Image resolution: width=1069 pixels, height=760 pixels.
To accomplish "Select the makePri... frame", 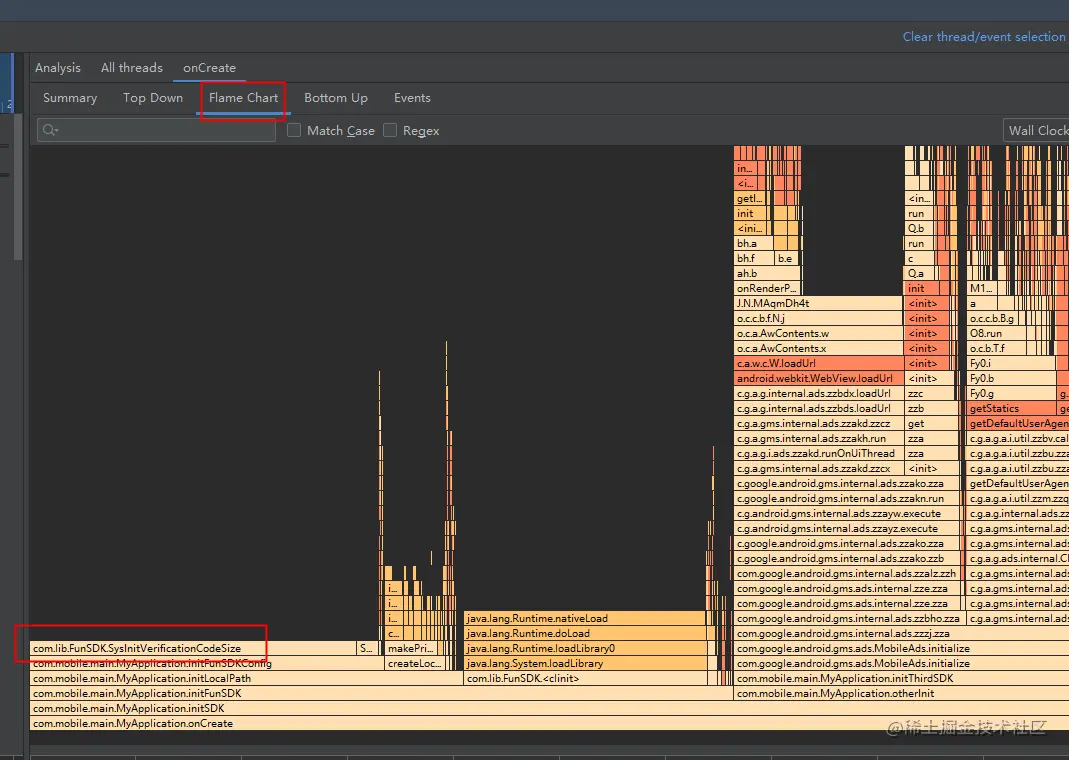I will [x=411, y=648].
